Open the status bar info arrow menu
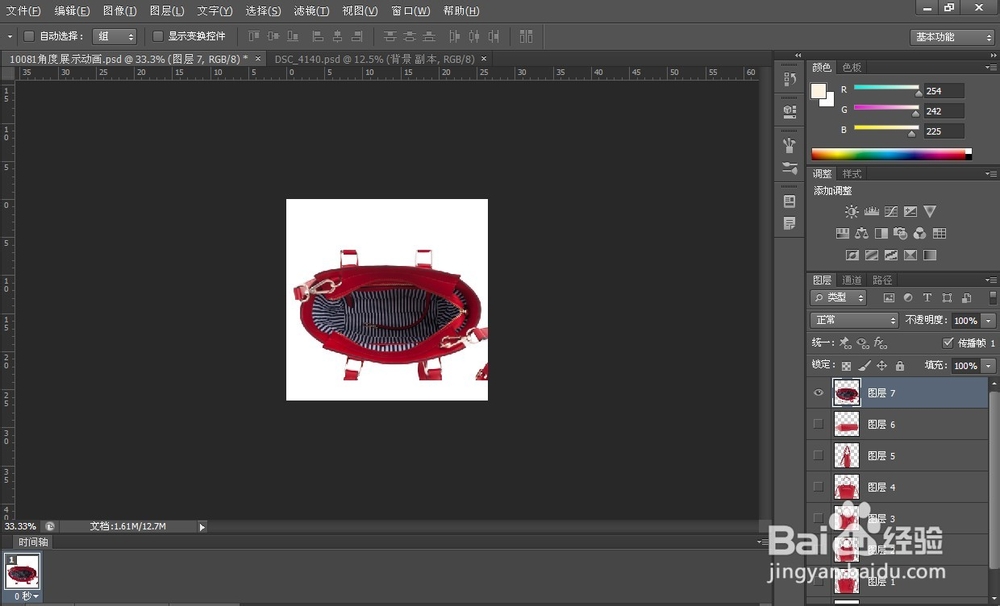This screenshot has width=1000, height=606. (202, 527)
